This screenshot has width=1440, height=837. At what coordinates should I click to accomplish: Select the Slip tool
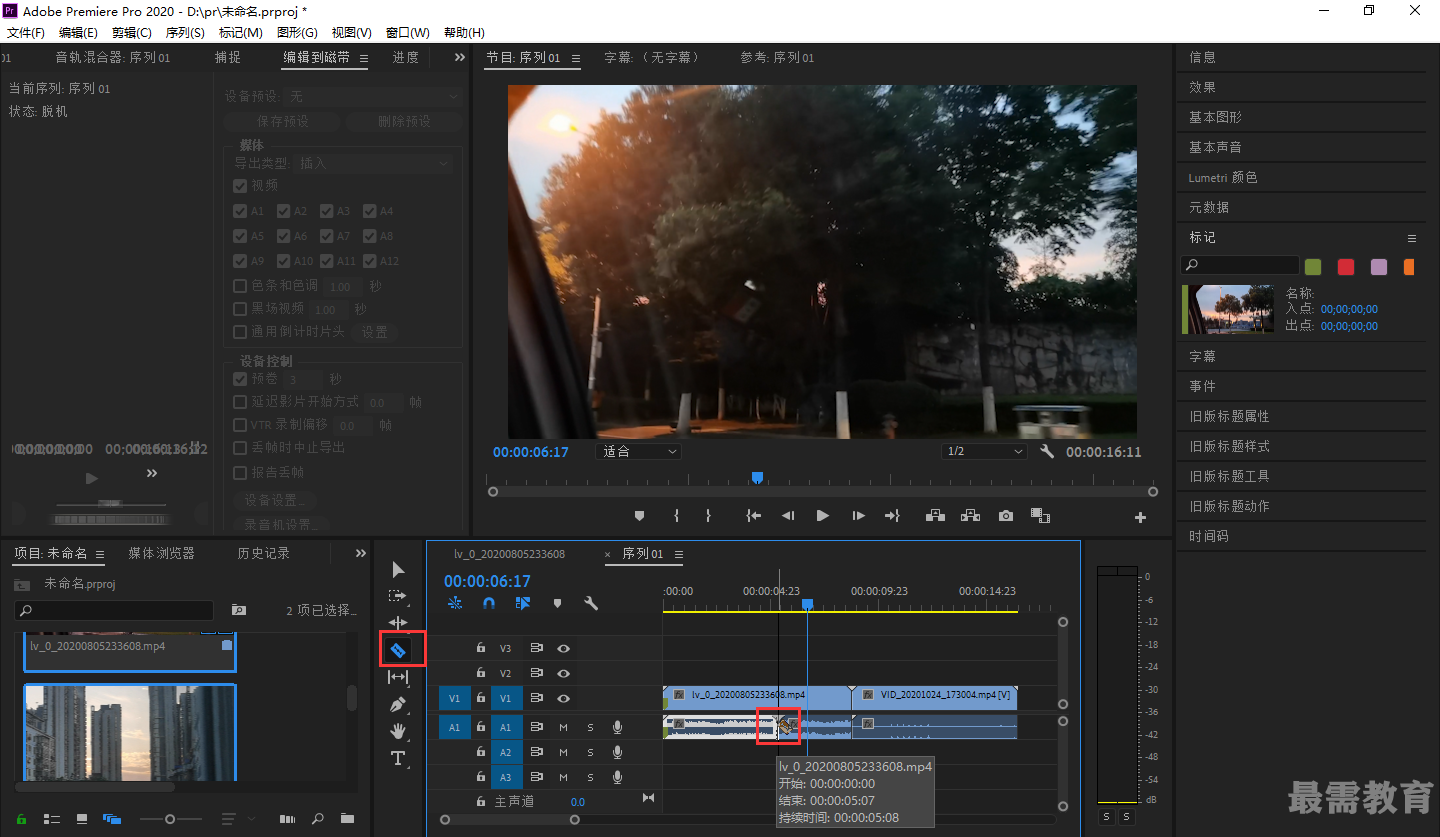pos(398,677)
